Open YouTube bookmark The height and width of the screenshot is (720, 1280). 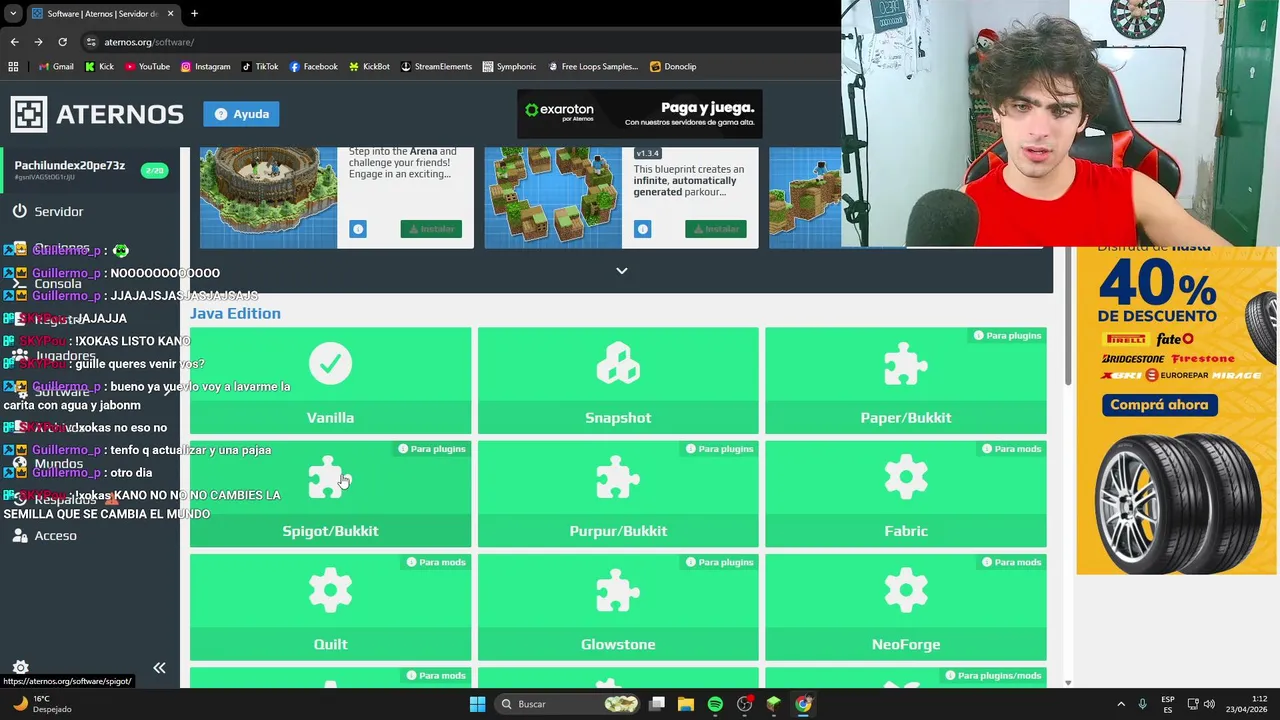tap(147, 67)
